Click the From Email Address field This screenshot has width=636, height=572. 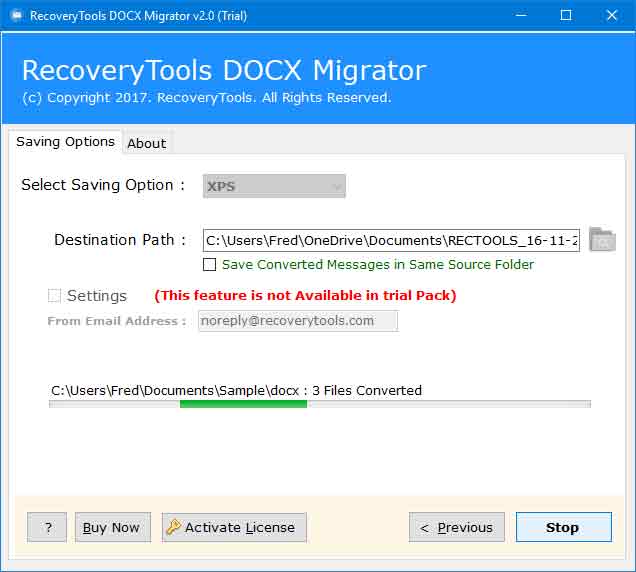coord(298,321)
